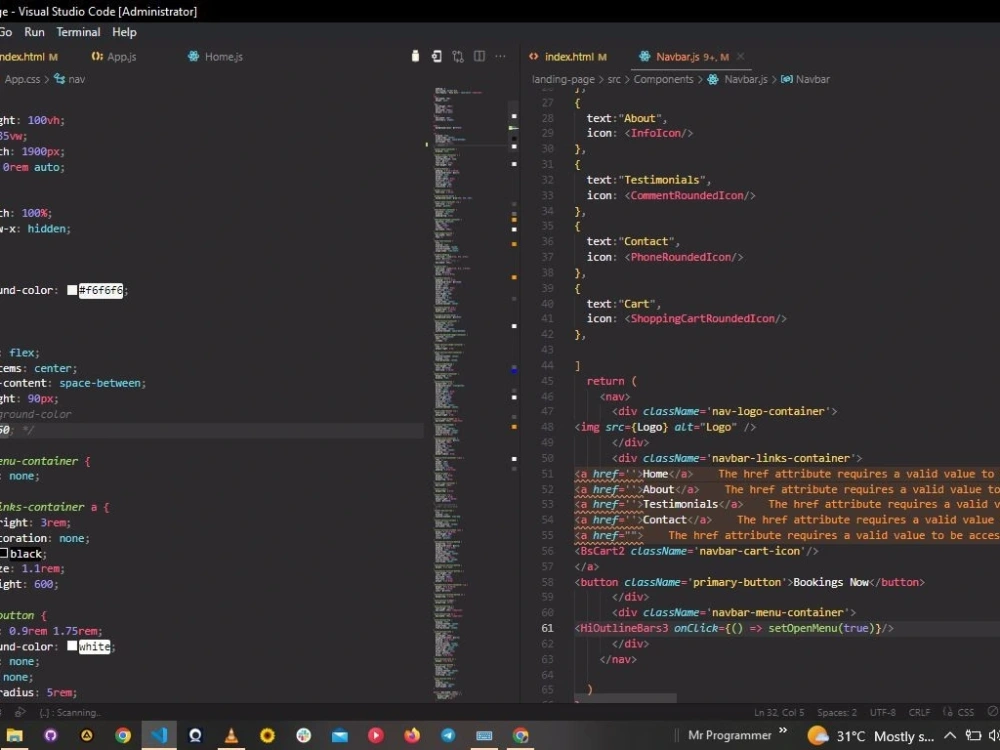Change encoding via the UTF-8 status bar item
This screenshot has height=750, width=1000.
(882, 712)
